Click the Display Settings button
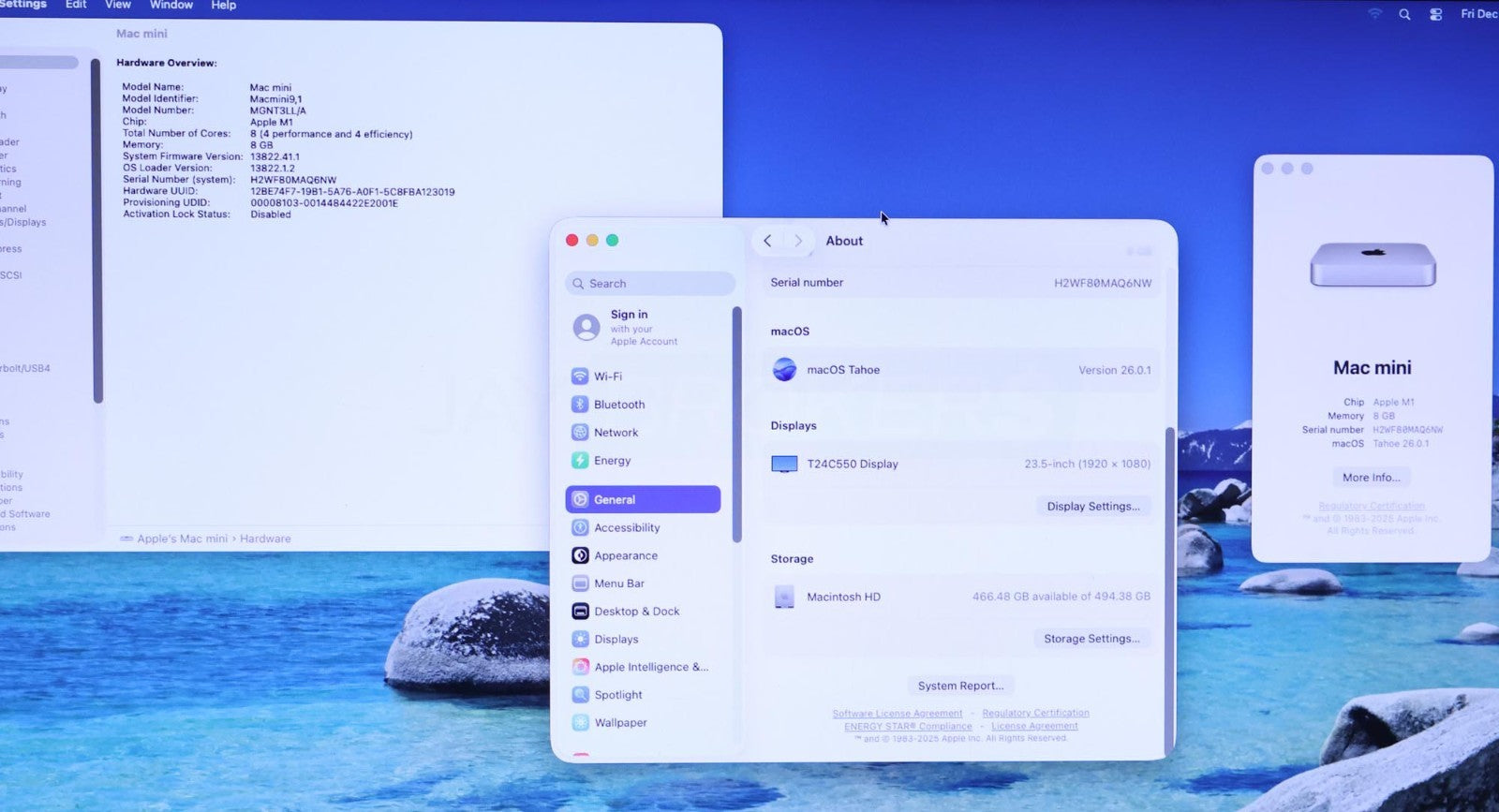Screen dimensions: 1499x812 (x=1092, y=507)
